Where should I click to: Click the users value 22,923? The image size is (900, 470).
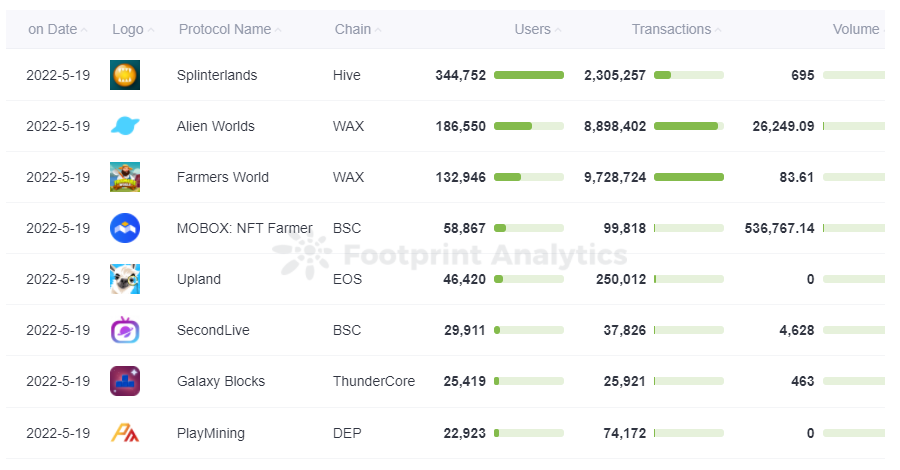tap(464, 433)
